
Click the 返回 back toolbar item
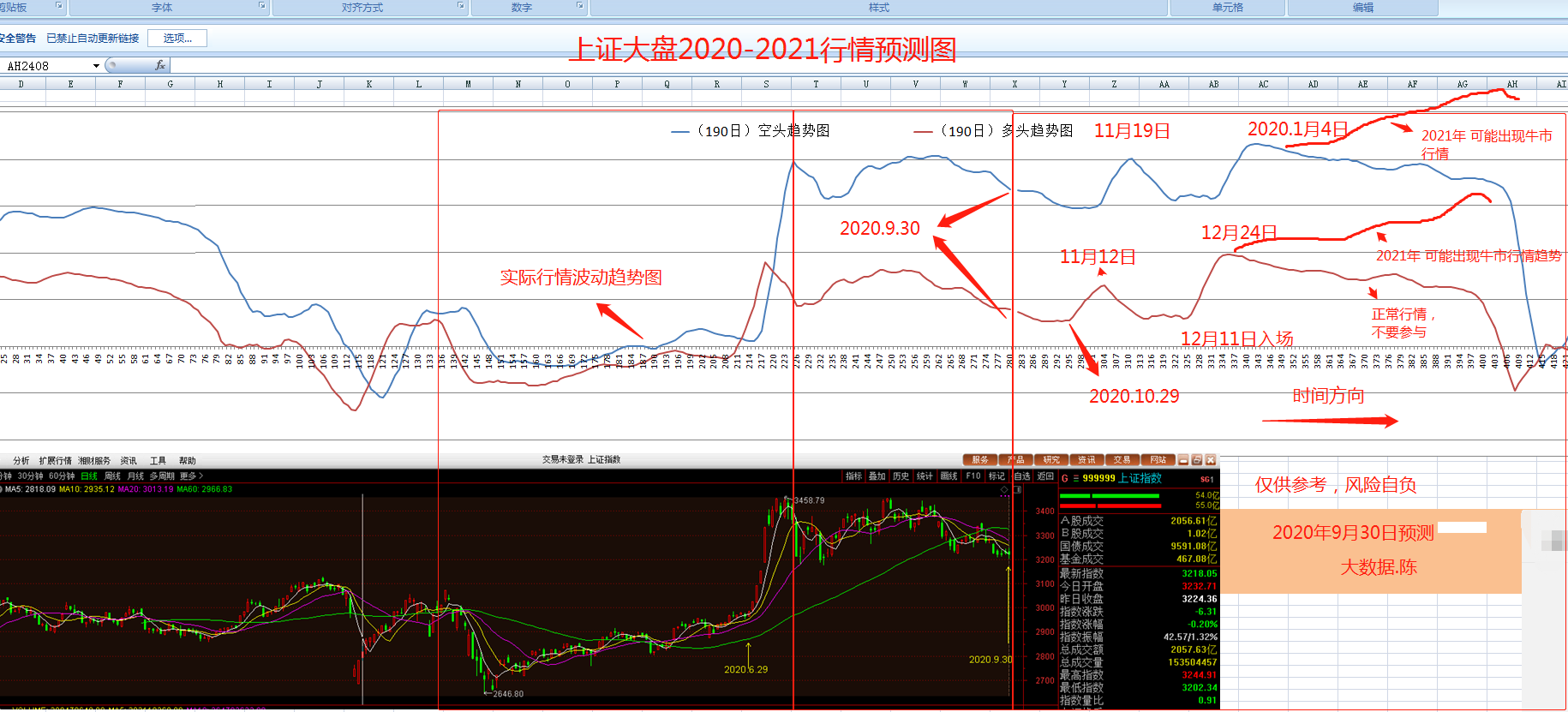(1045, 476)
